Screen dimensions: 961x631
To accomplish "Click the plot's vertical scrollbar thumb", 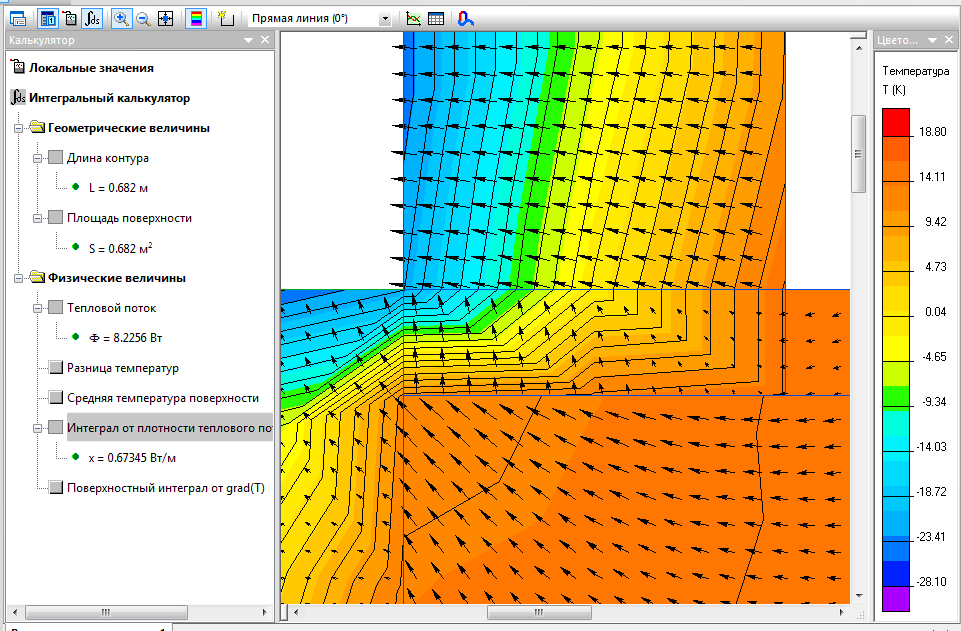I will click(x=857, y=153).
